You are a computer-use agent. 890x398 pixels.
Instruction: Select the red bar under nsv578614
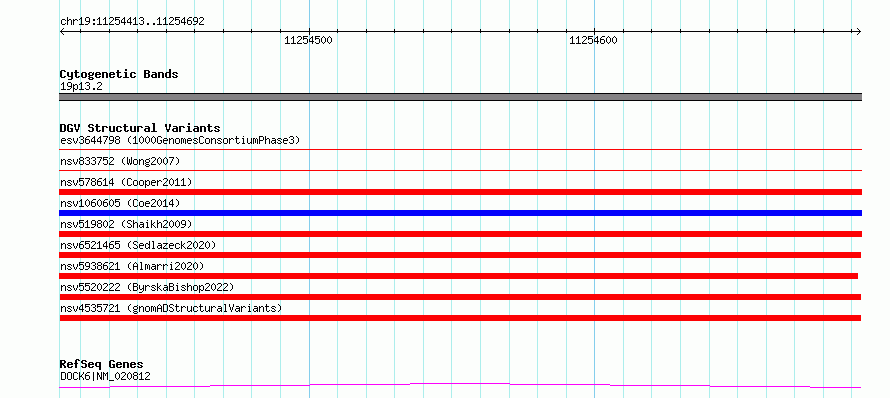(460, 192)
